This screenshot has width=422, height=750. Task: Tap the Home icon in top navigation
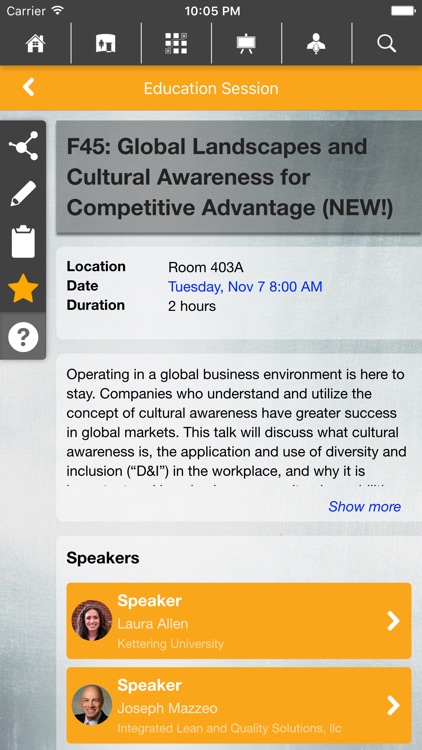tap(35, 44)
